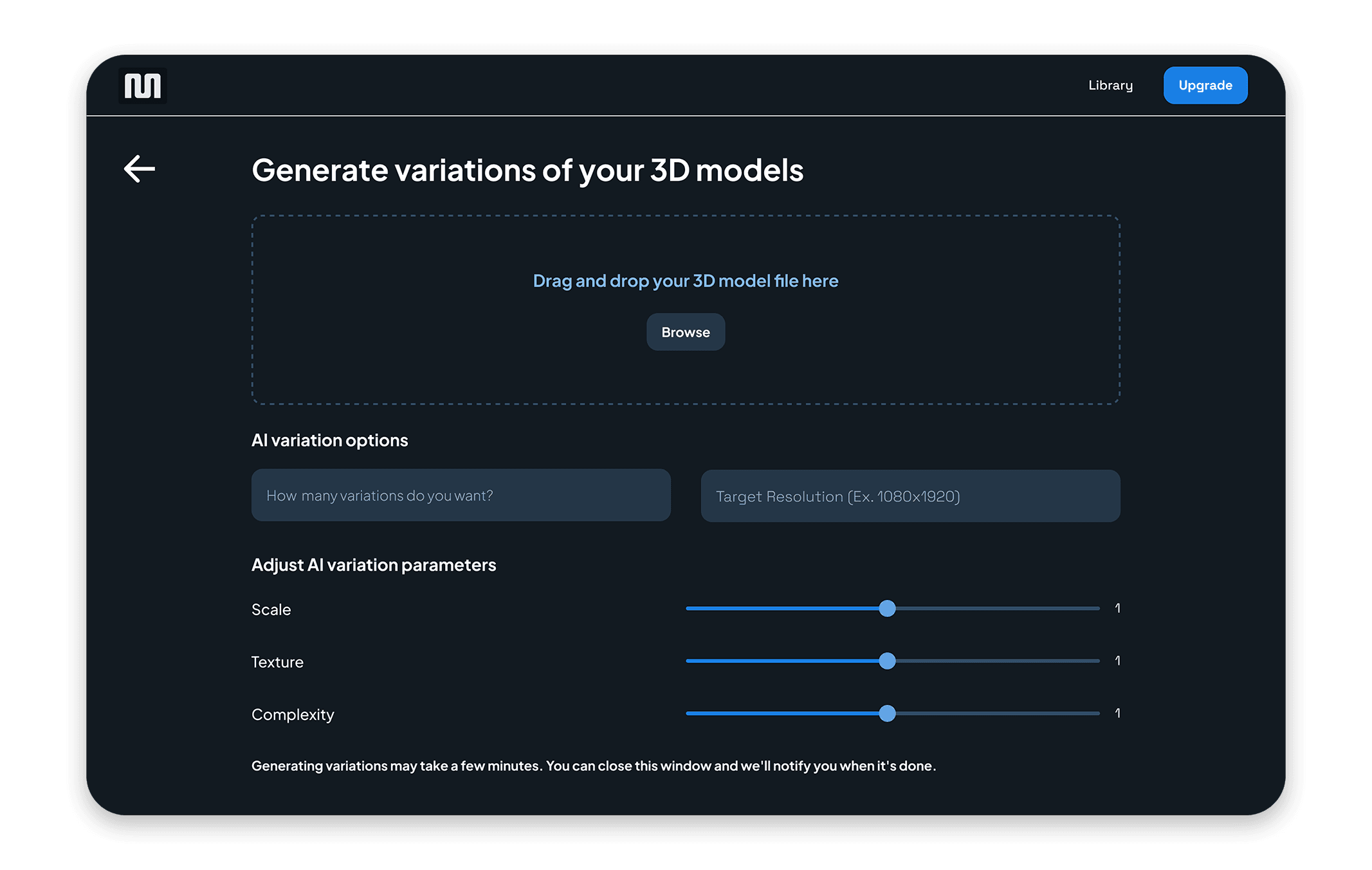
Task: Click the Complexity parameter label
Action: pos(293,715)
